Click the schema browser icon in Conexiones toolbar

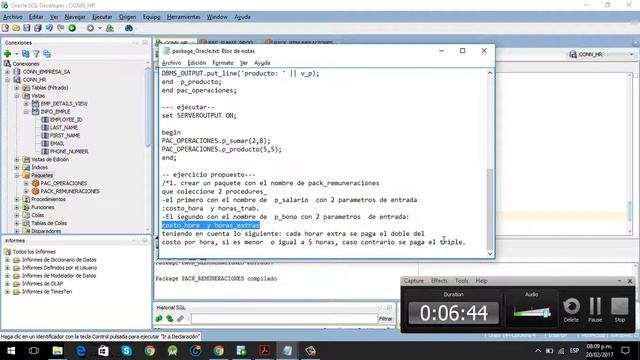coord(47,54)
